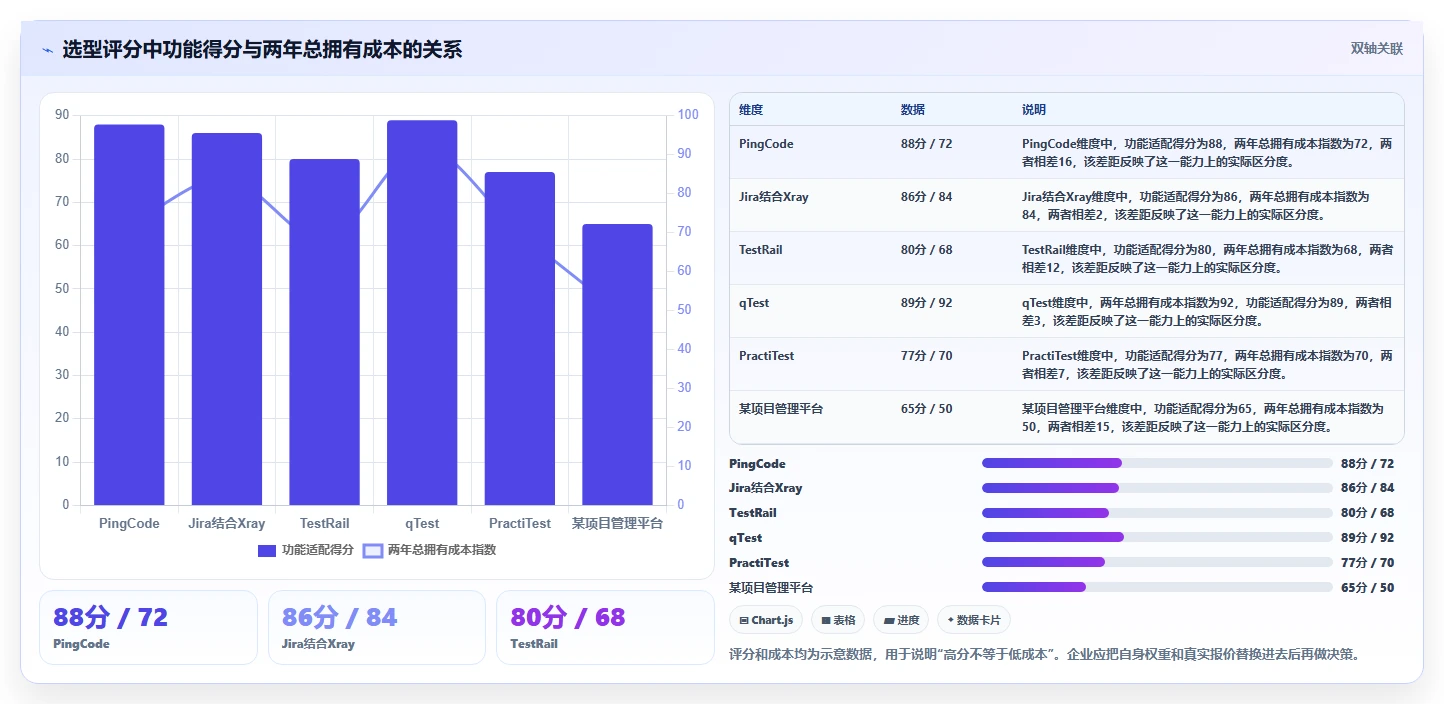Image resolution: width=1444 pixels, height=704 pixels.
Task: Click the 说明 column header
Action: click(1034, 110)
